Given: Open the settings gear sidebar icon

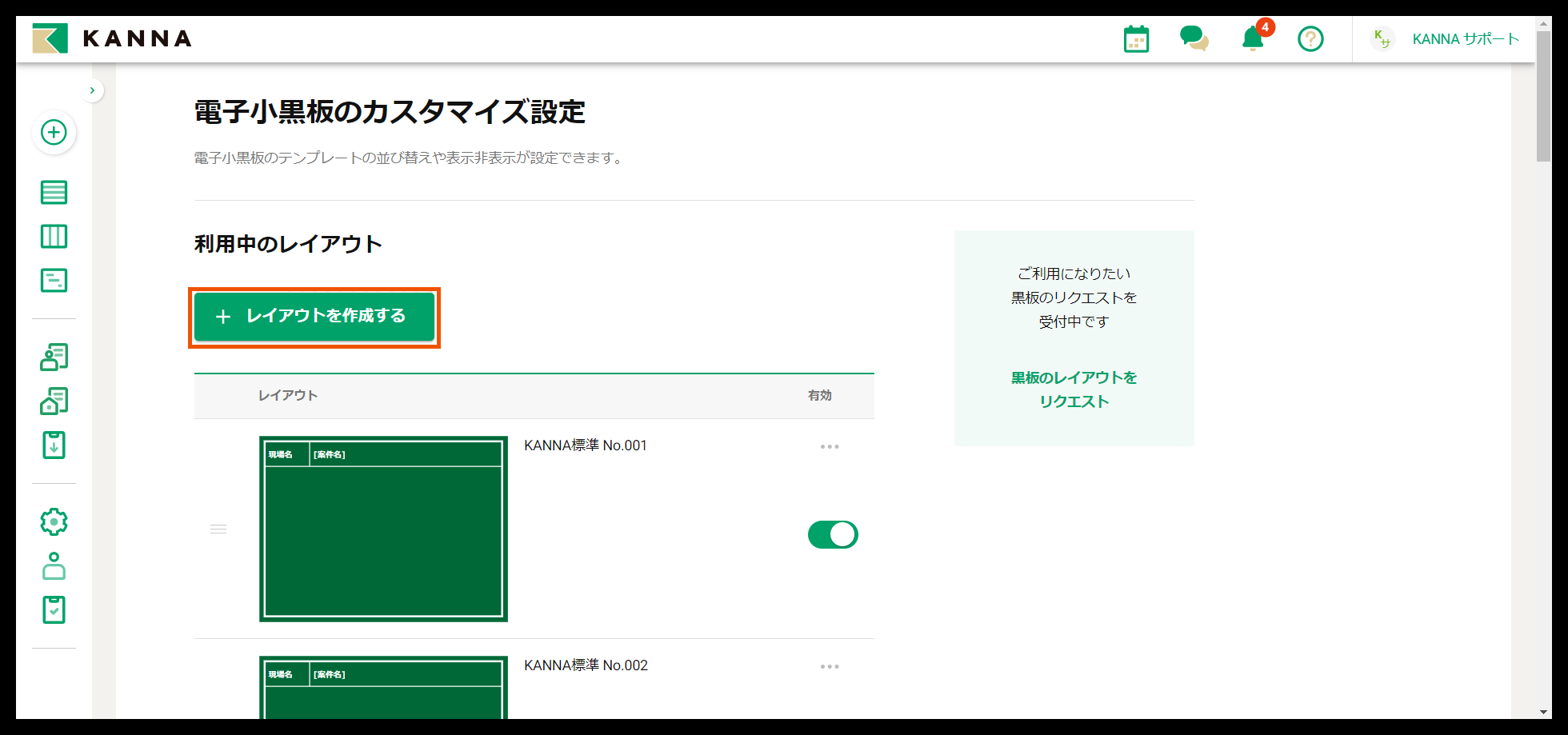Looking at the screenshot, I should [x=54, y=521].
